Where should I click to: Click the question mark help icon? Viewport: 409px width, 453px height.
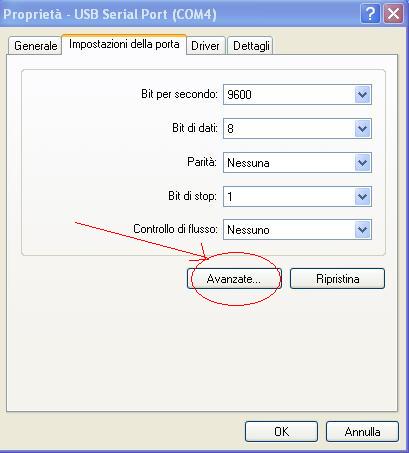point(370,14)
